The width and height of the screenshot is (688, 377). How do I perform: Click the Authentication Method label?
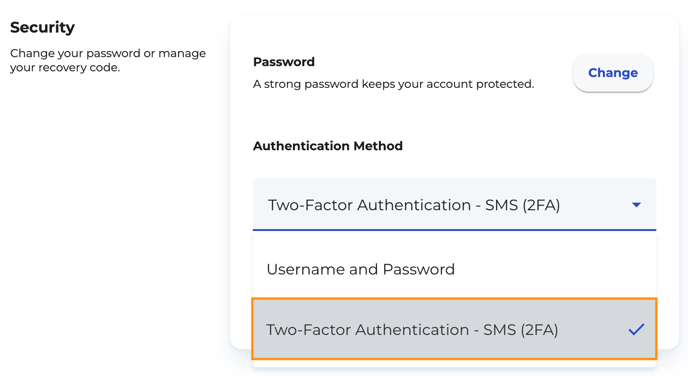tap(328, 146)
